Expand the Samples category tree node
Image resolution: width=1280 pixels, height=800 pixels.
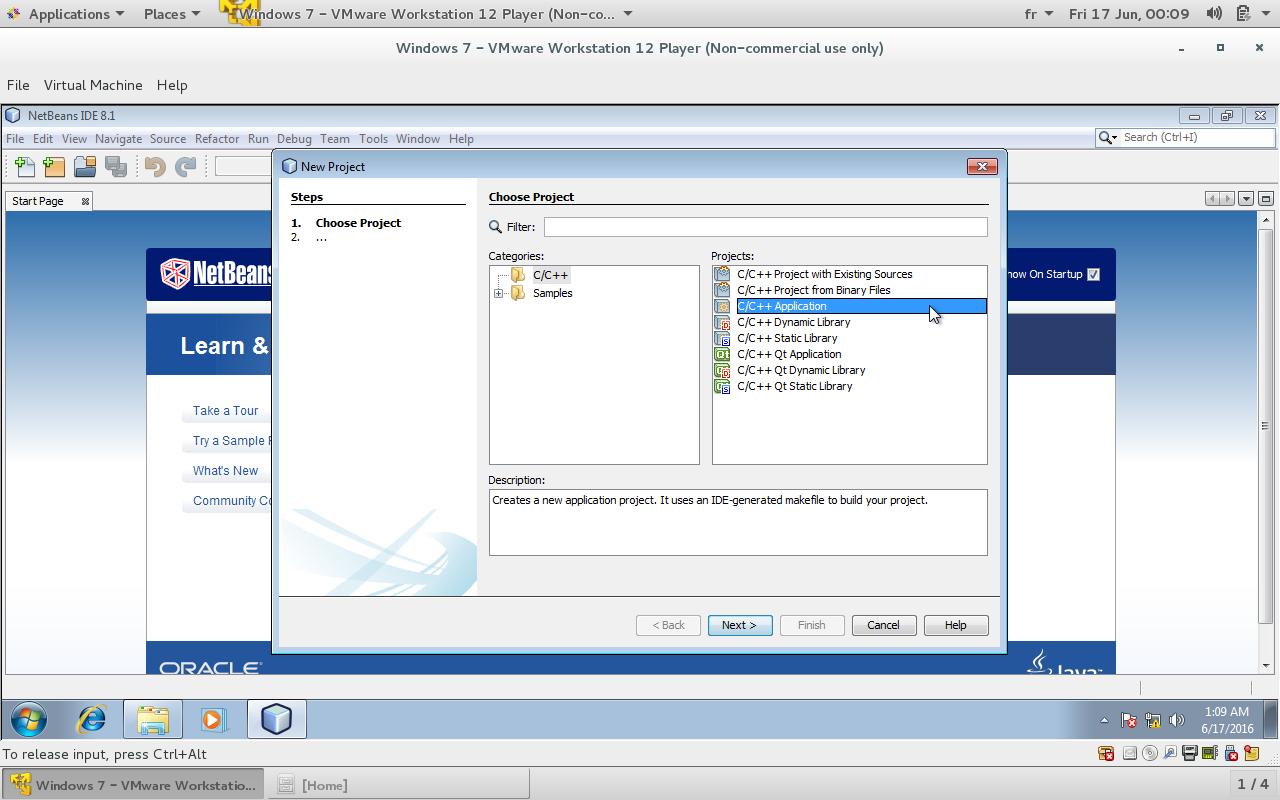point(498,293)
